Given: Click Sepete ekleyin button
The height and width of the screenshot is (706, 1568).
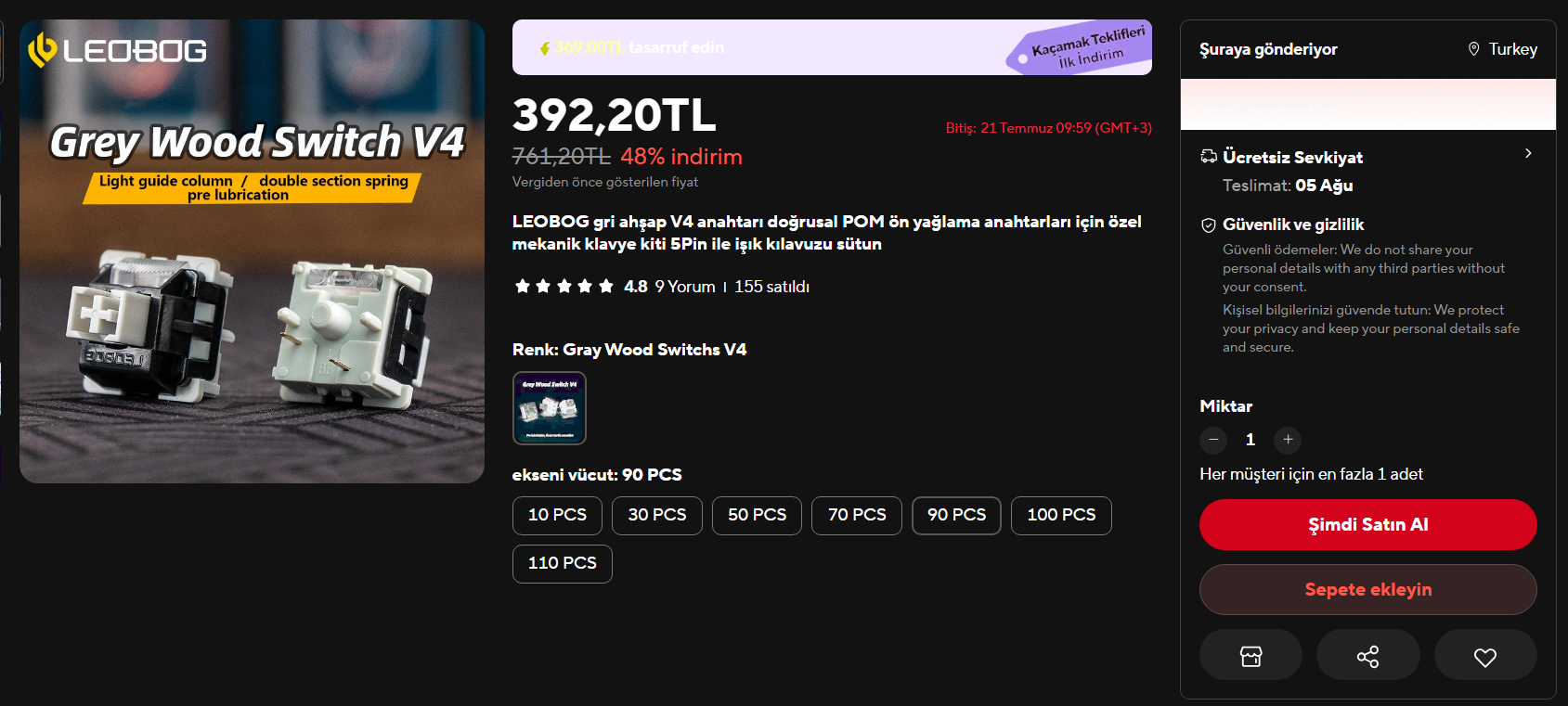Looking at the screenshot, I should (1367, 590).
